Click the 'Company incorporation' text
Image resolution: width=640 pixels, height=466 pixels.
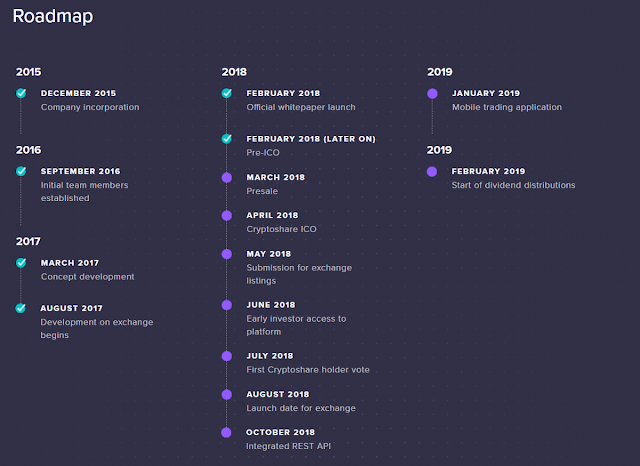(90, 107)
